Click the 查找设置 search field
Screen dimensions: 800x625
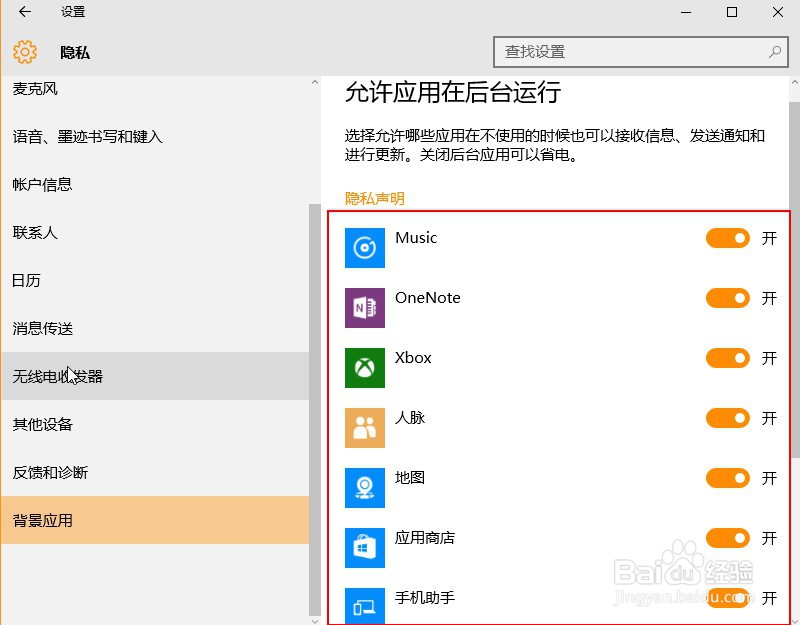pos(641,52)
